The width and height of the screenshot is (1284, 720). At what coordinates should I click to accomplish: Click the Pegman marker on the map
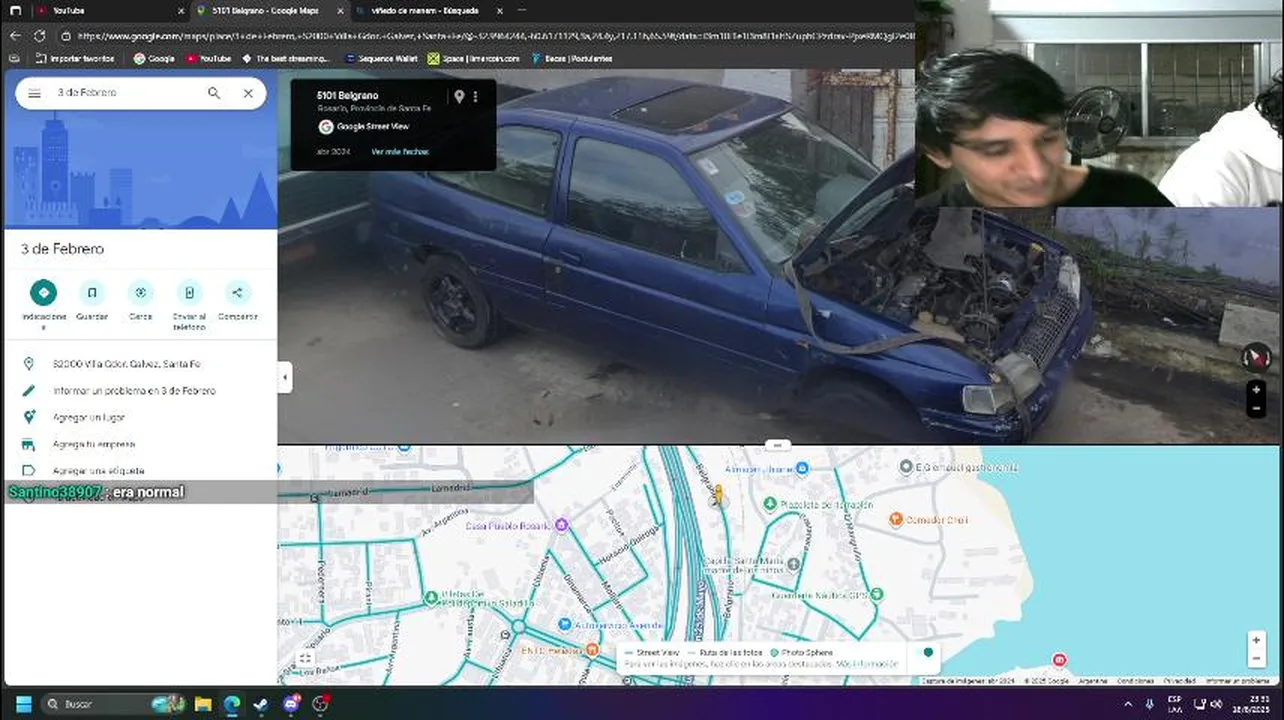(717, 494)
